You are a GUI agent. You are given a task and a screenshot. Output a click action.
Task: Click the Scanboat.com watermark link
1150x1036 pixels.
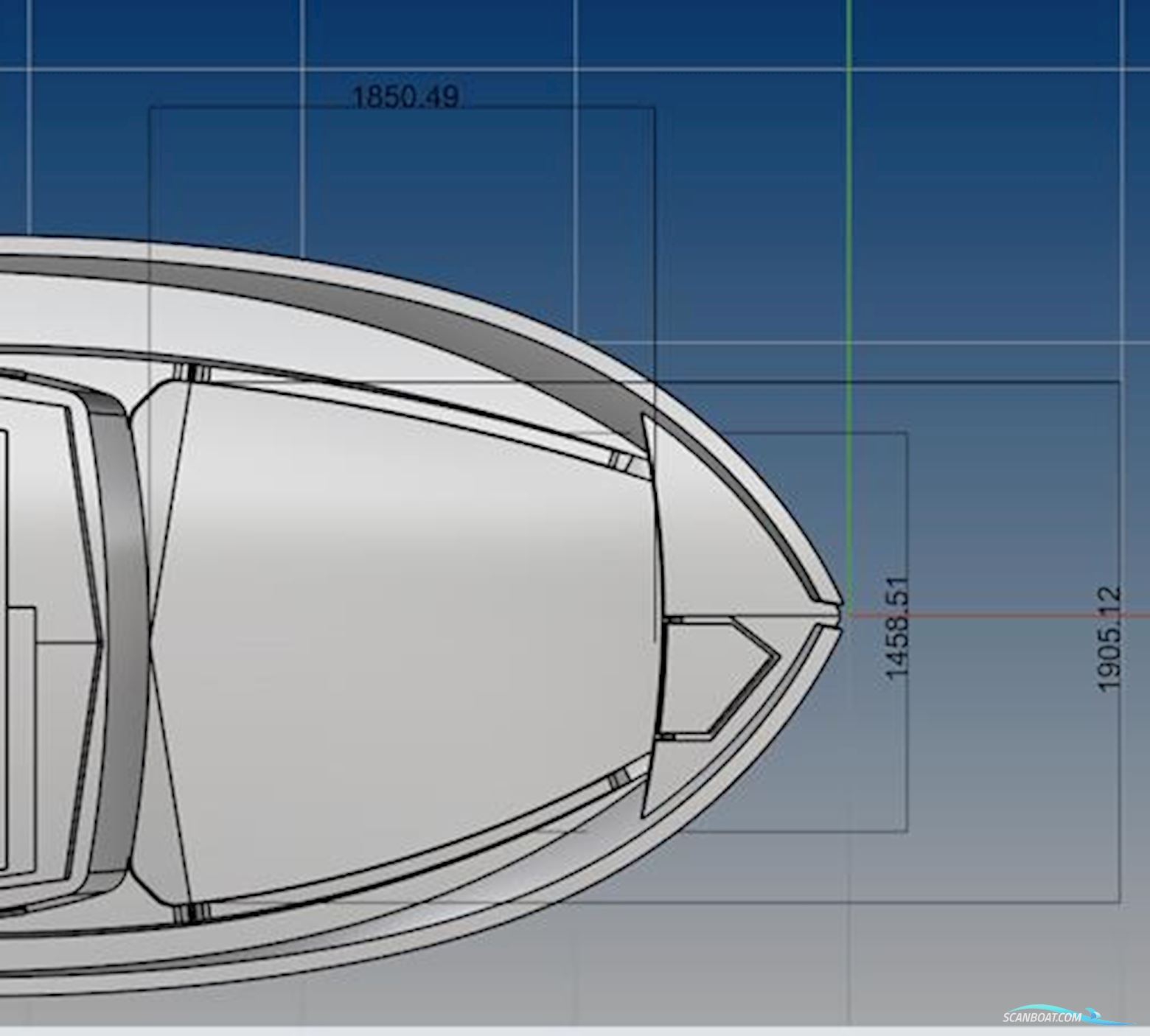coord(1041,1018)
